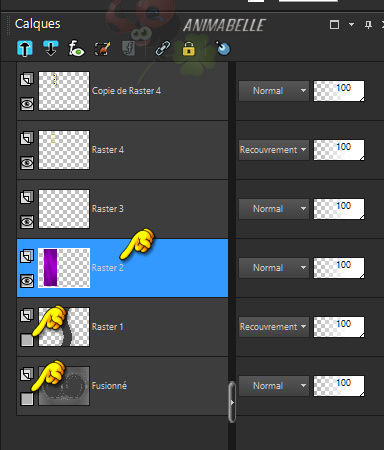
Task: Select the Raster 3 layer by name
Action: 108,209
